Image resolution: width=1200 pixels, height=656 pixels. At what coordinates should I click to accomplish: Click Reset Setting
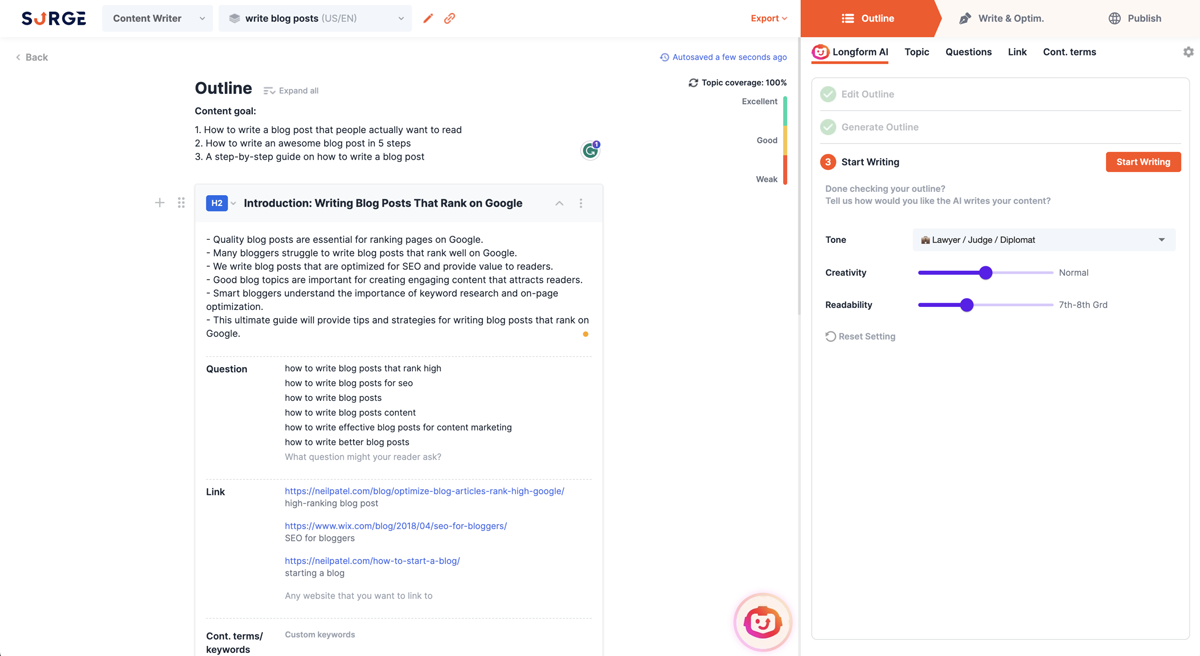pyautogui.click(x=860, y=337)
